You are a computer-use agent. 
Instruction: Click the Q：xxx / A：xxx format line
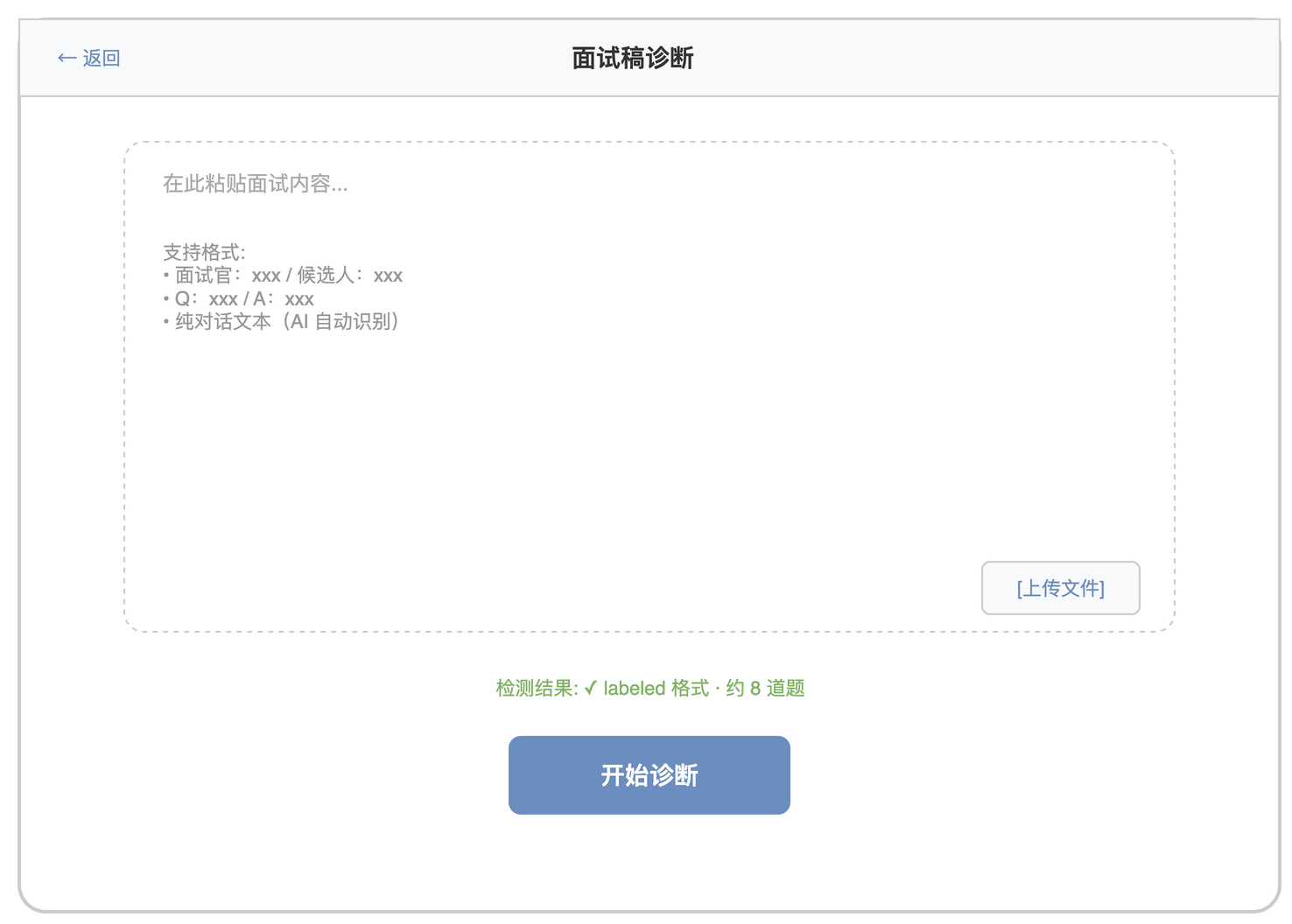238,299
